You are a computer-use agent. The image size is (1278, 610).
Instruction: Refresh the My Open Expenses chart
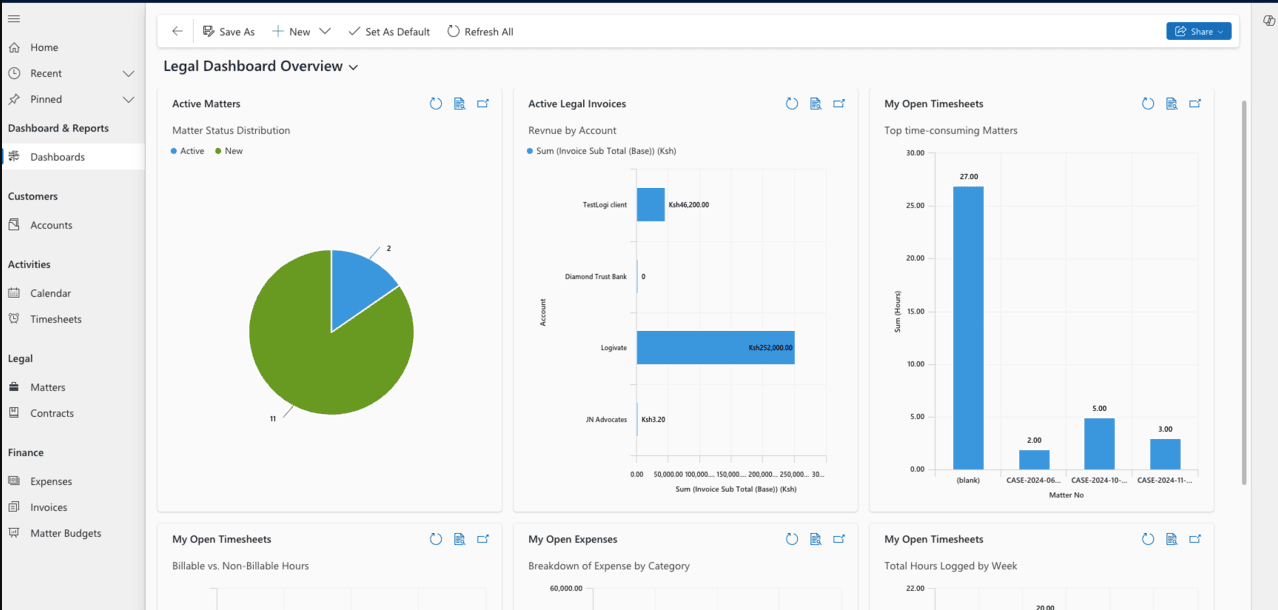click(x=791, y=539)
